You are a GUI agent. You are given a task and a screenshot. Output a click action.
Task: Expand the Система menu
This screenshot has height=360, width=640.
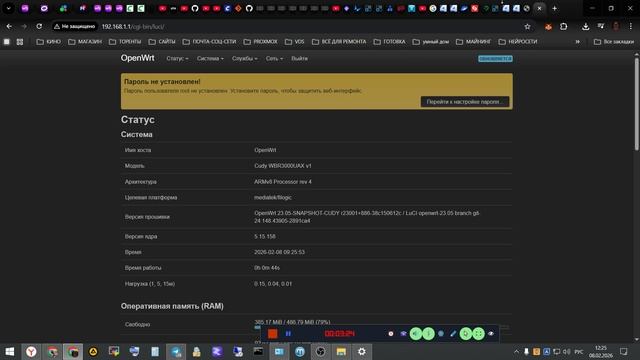(x=210, y=58)
